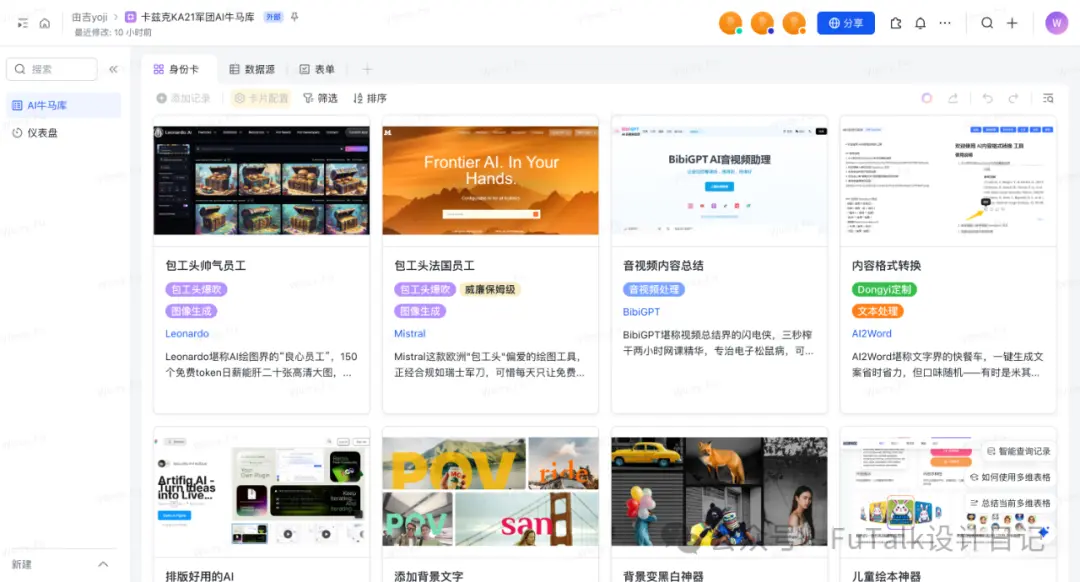Open the find-in-records icon at toolbar end
1080x582 pixels.
(1048, 98)
